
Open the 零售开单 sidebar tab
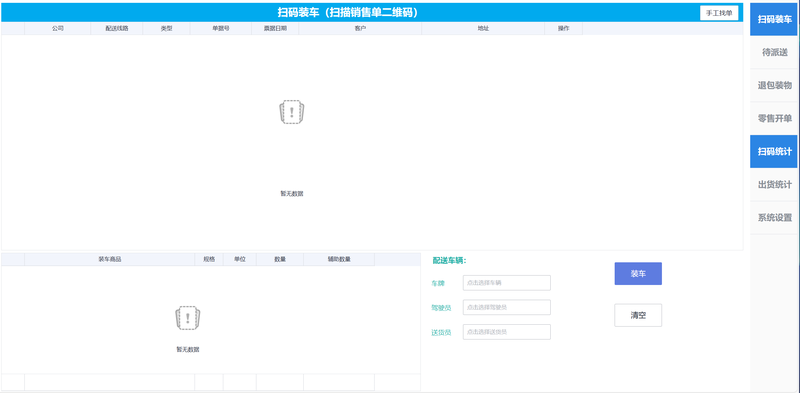(x=773, y=119)
